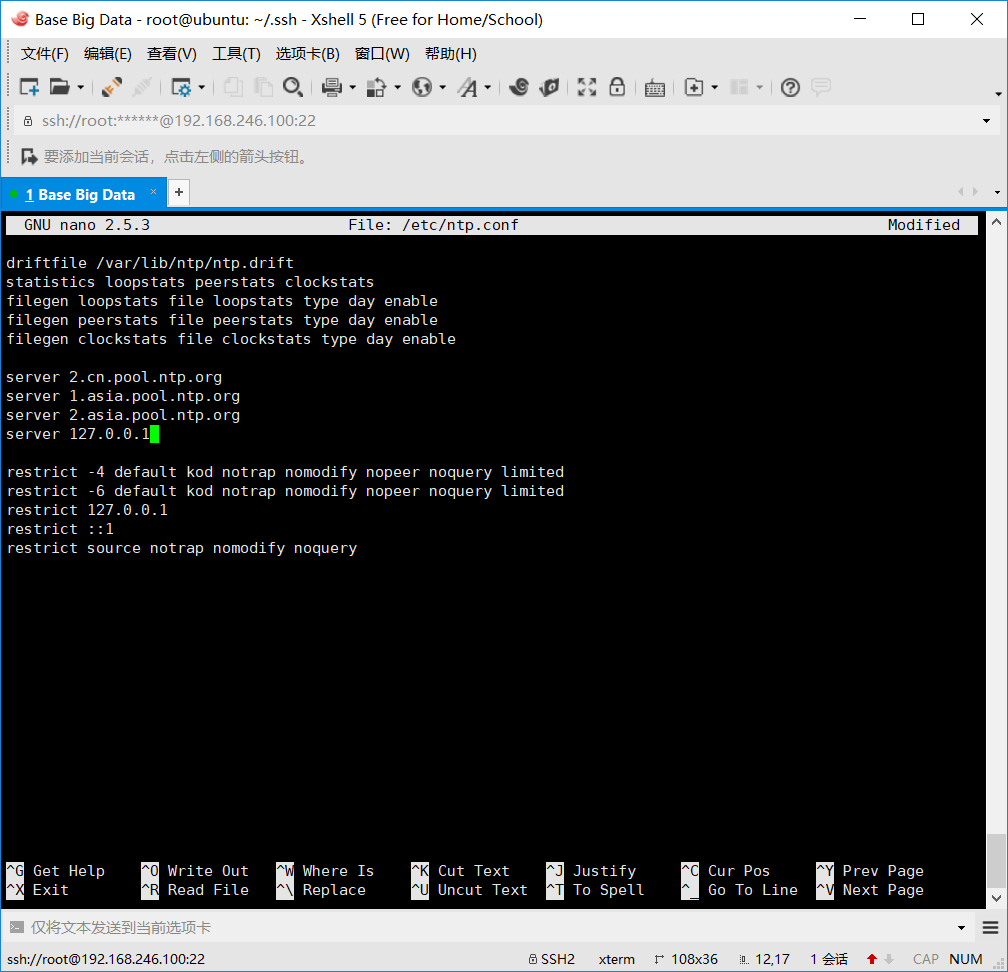Expand the encoding globe dropdown arrow
This screenshot has width=1008, height=972.
pyautogui.click(x=442, y=87)
